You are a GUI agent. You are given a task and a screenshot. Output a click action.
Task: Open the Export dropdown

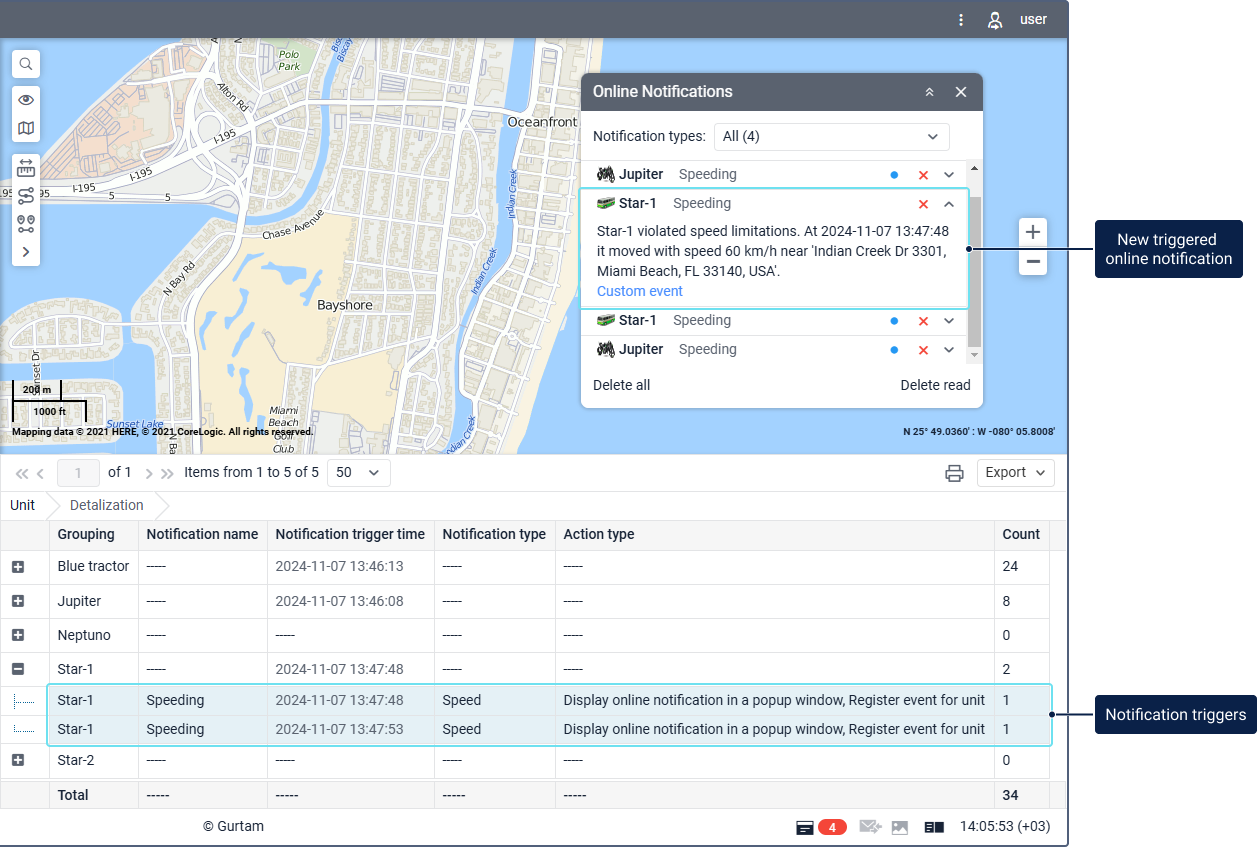pyautogui.click(x=1015, y=473)
